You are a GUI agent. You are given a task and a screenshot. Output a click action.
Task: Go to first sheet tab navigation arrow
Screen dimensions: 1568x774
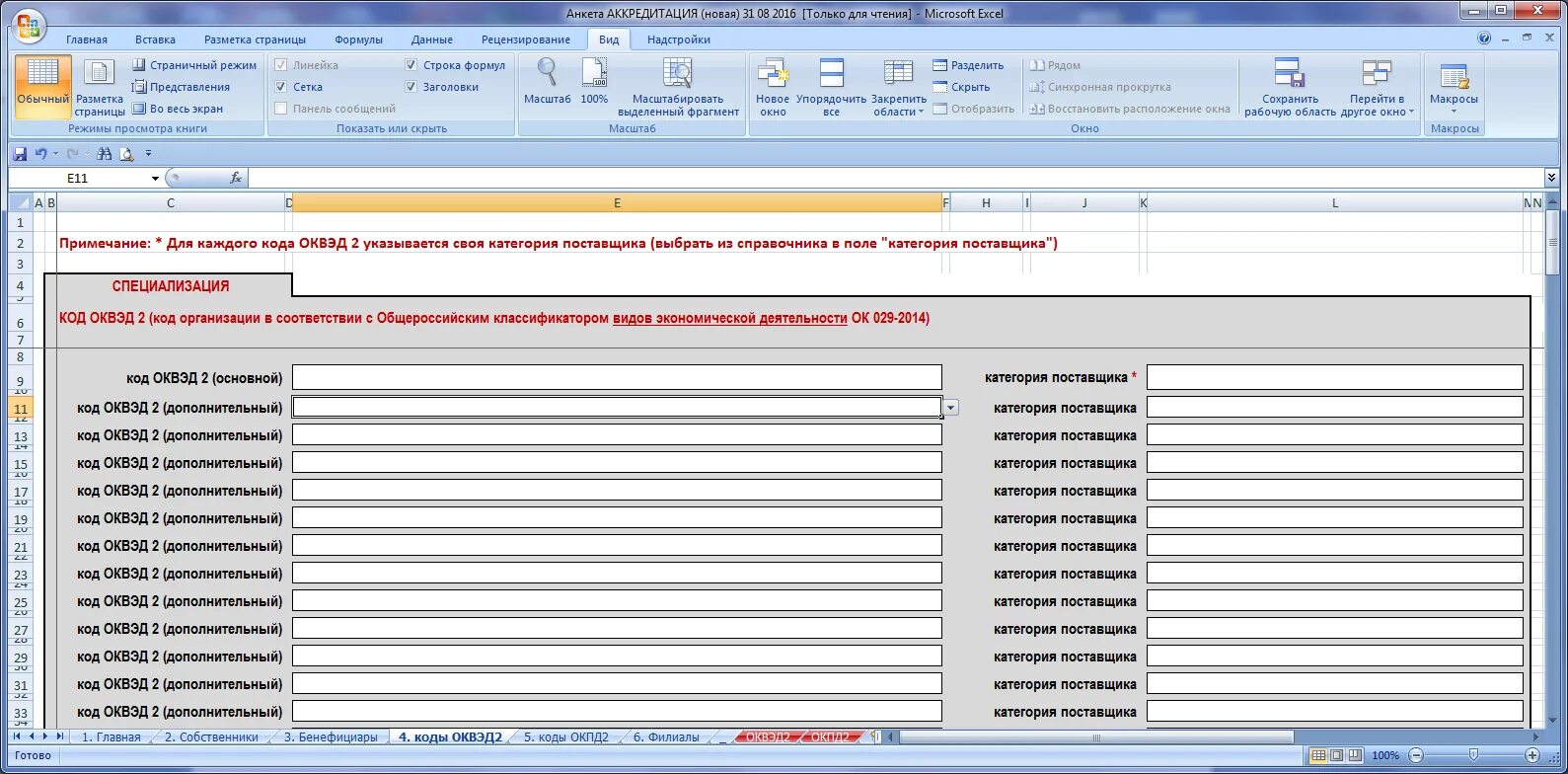pos(17,736)
